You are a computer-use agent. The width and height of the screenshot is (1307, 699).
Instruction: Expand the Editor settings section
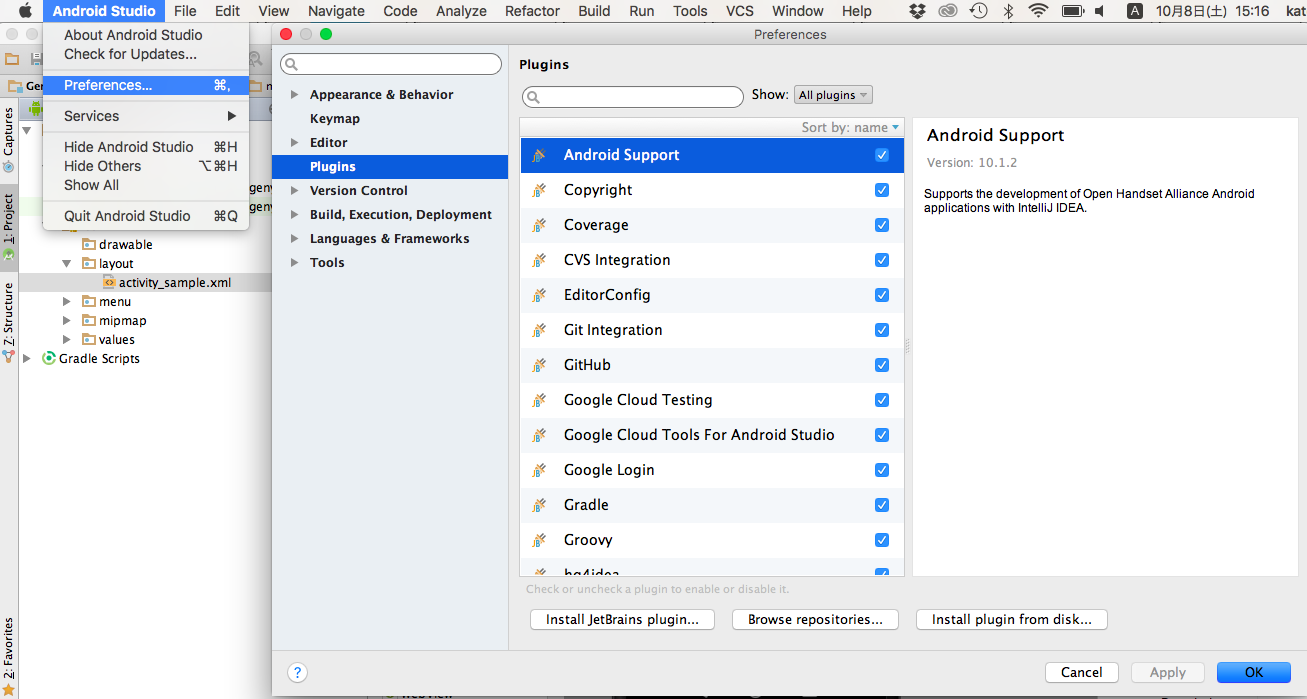coord(294,143)
